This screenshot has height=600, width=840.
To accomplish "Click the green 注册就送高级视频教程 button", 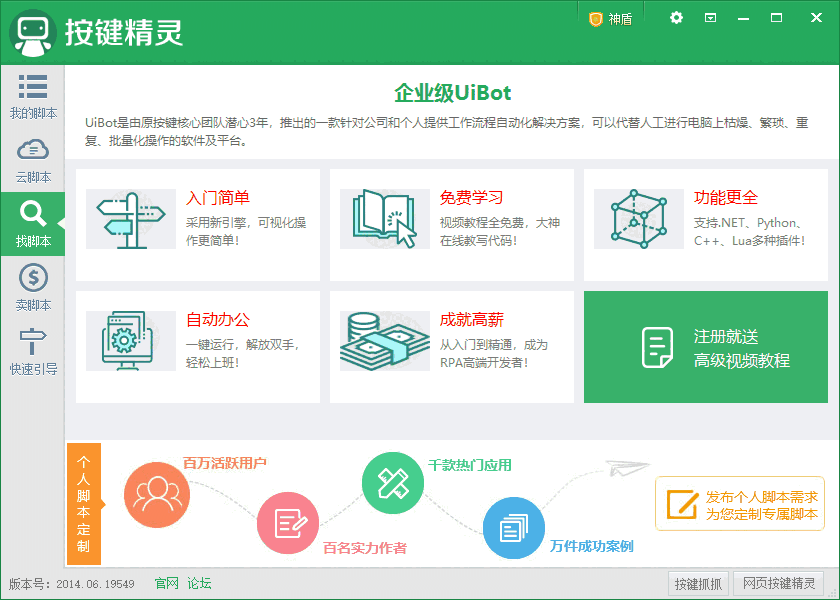I will [x=706, y=347].
